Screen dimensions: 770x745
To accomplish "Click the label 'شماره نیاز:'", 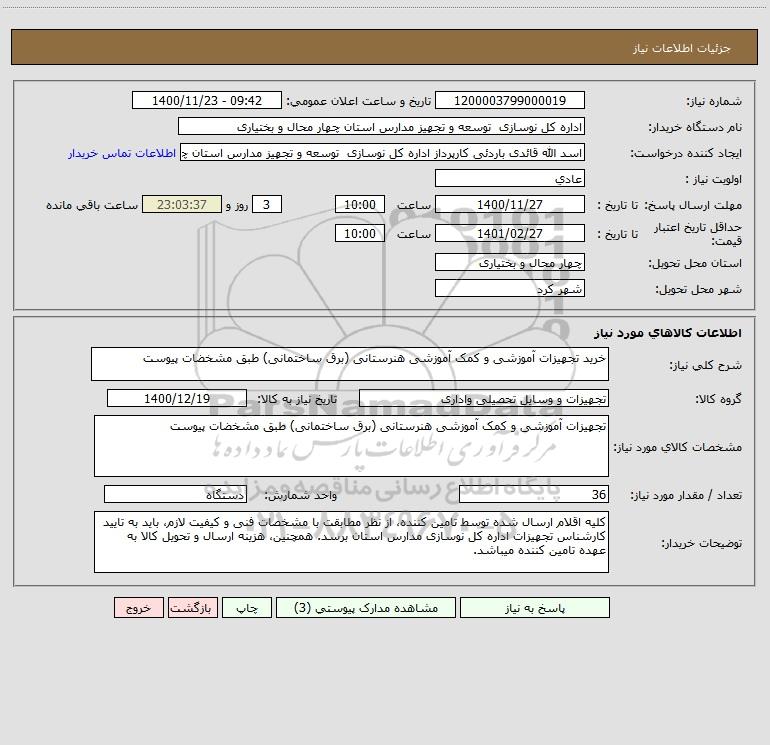I will (x=714, y=102).
